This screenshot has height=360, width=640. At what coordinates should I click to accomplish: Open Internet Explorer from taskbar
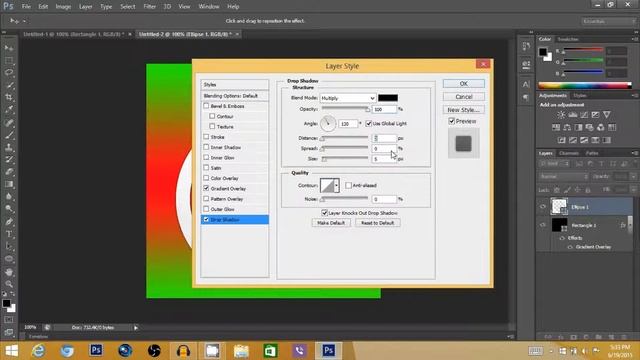pyautogui.click(x=38, y=351)
